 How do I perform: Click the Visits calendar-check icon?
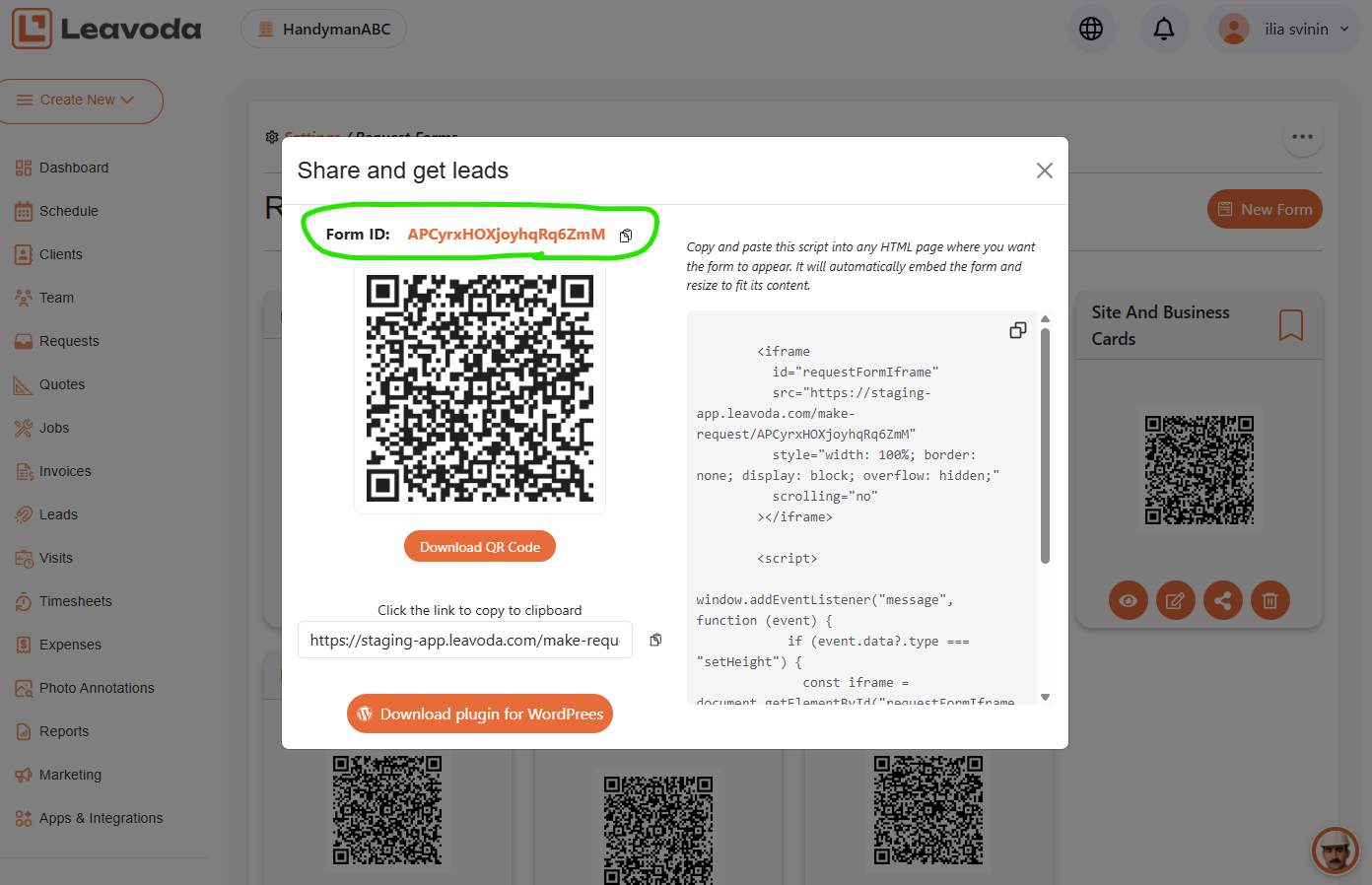click(24, 559)
